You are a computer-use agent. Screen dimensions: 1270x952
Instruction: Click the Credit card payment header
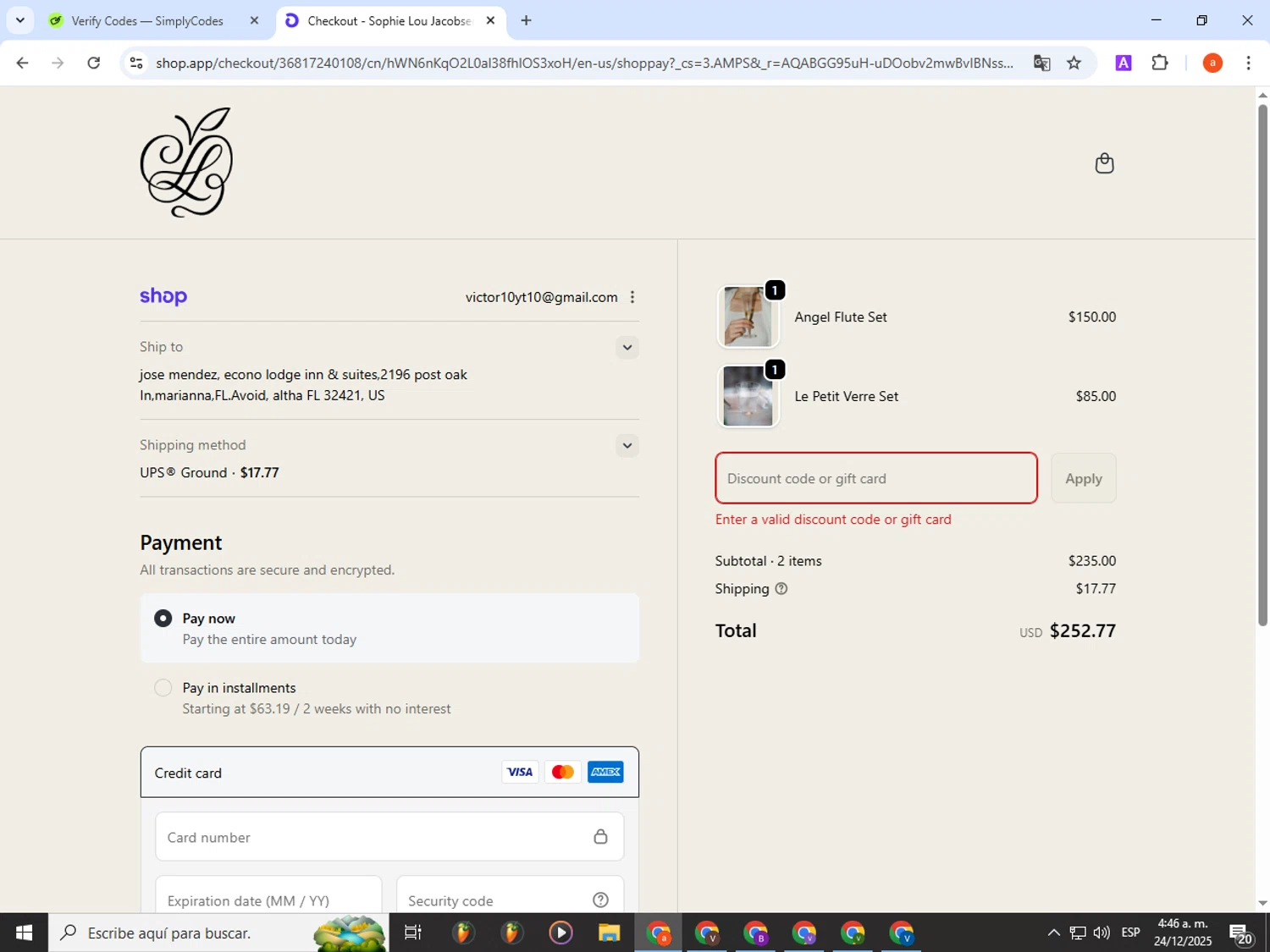pyautogui.click(x=389, y=772)
